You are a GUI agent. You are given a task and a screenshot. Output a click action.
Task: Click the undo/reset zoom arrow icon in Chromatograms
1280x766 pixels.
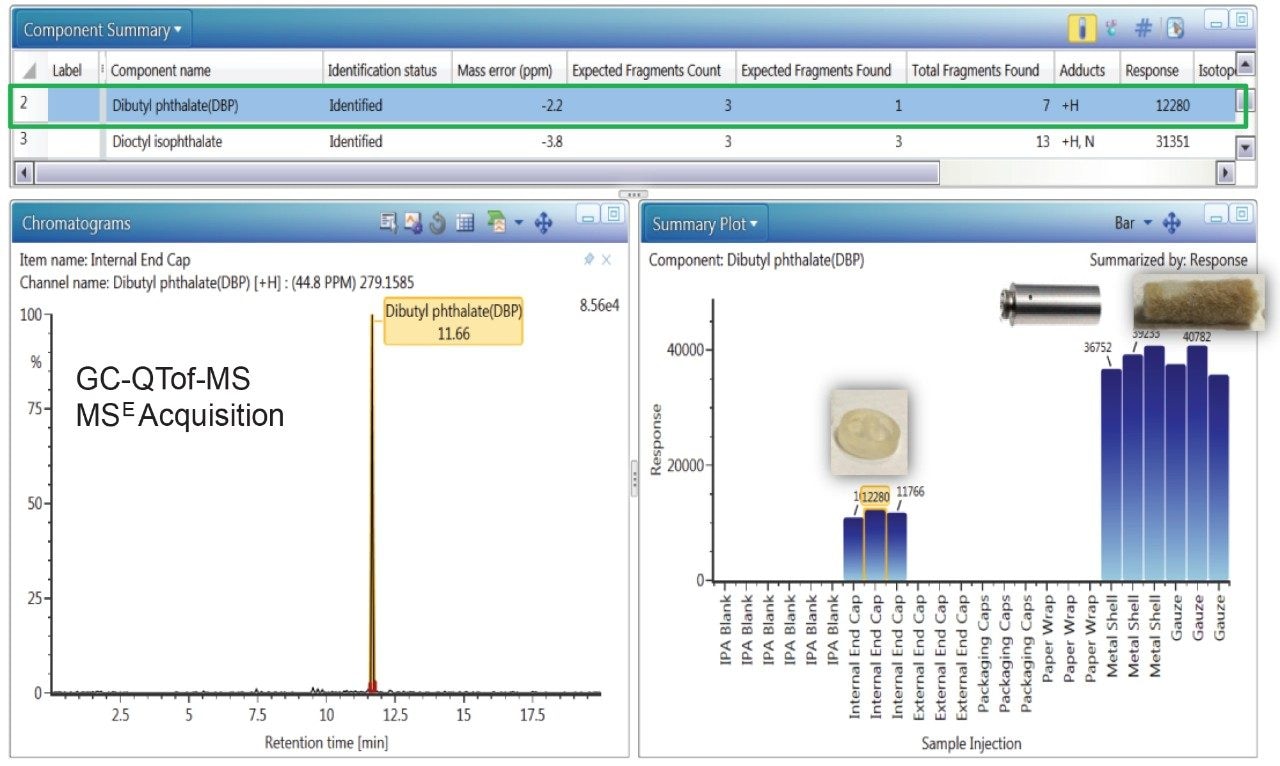click(x=438, y=224)
